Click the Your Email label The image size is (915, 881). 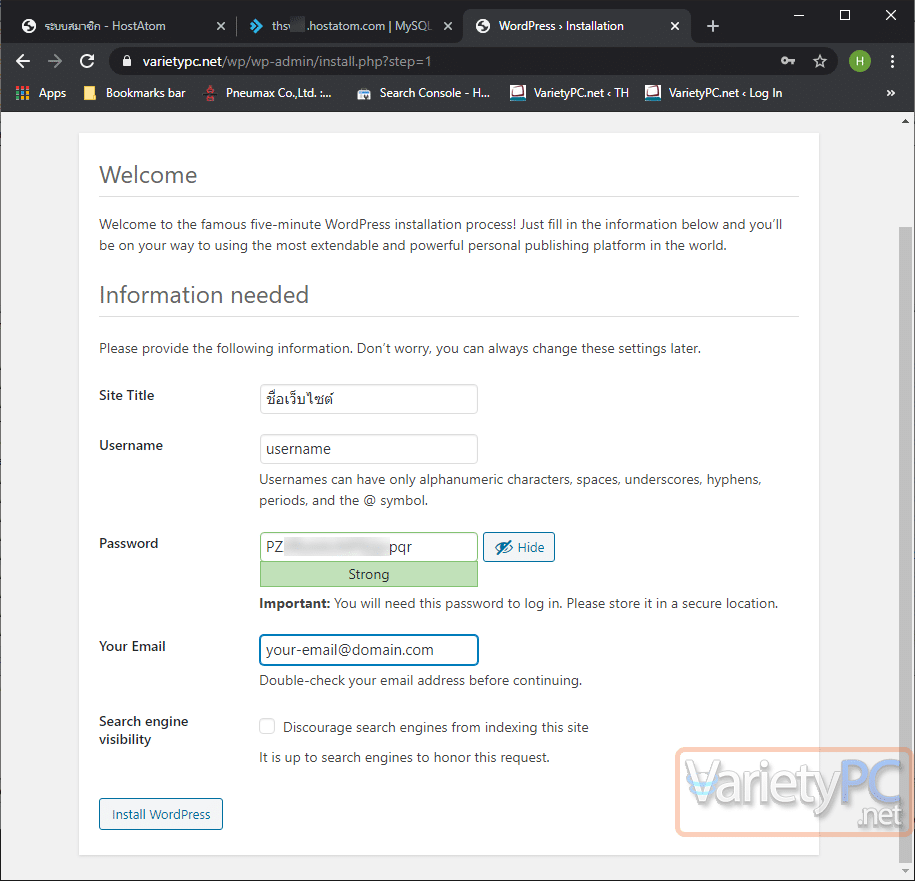coord(132,646)
